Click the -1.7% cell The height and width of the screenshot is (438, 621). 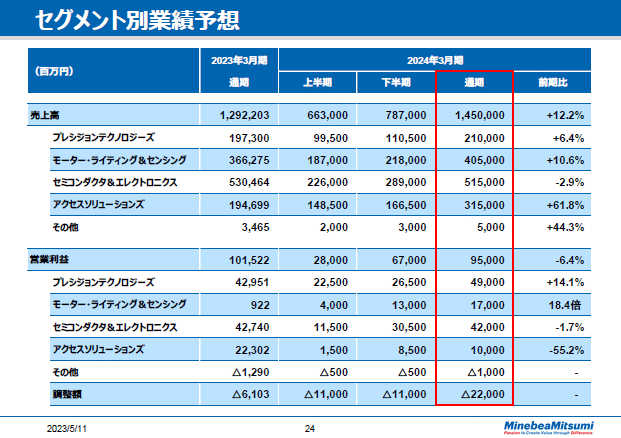click(570, 328)
